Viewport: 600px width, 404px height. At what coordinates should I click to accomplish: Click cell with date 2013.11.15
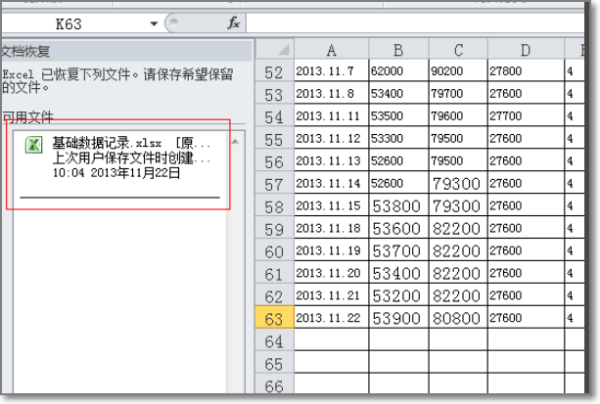331,205
